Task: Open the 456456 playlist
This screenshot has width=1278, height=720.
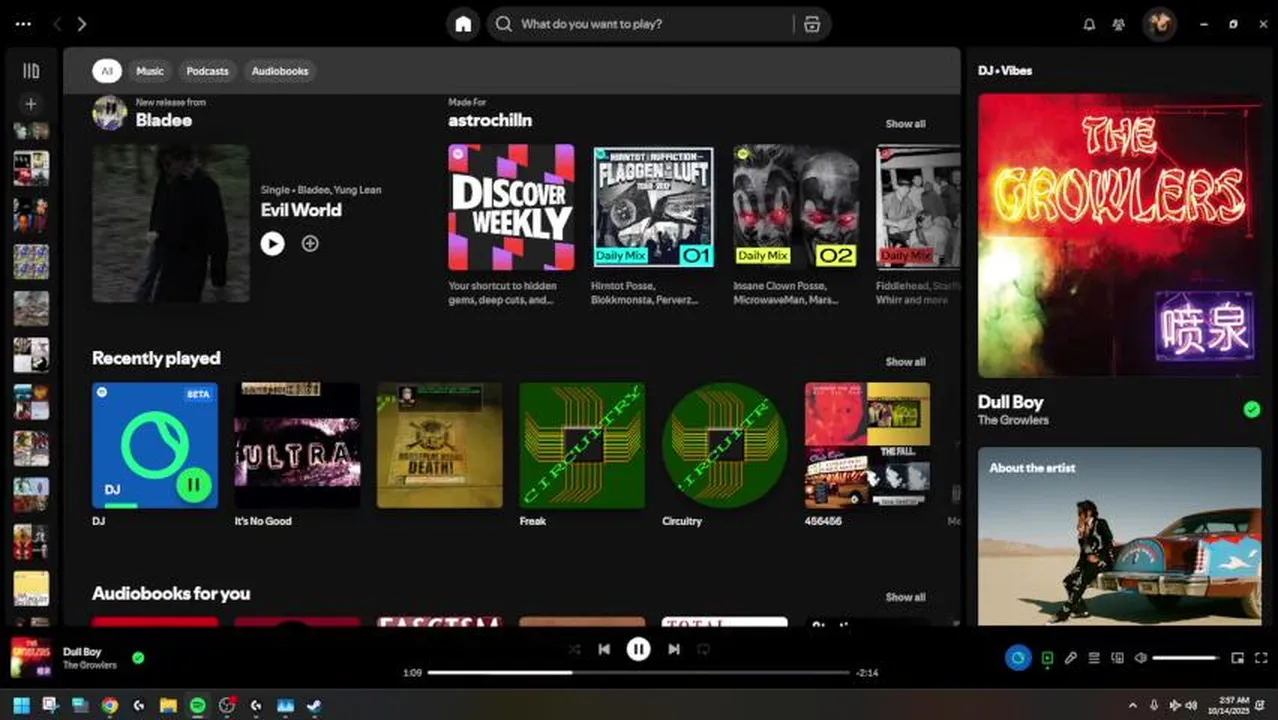Action: 867,445
